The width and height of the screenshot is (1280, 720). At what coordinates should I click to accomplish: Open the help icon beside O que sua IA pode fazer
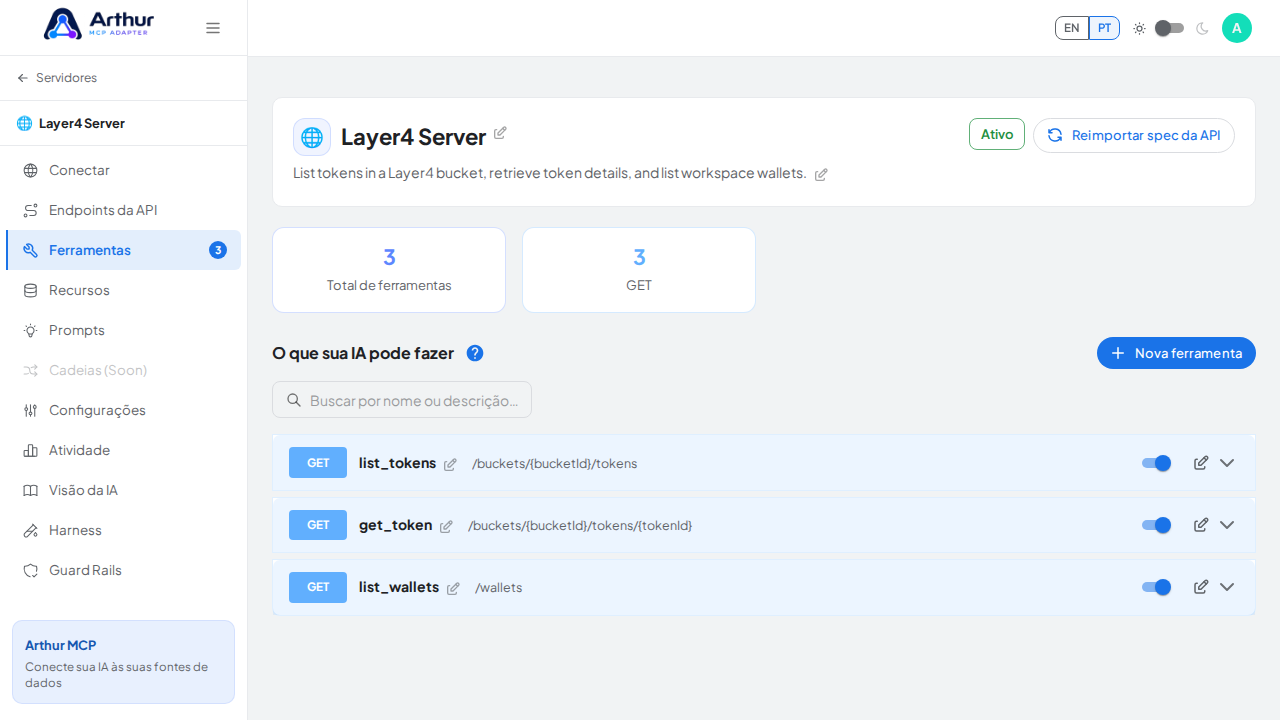[x=475, y=353]
